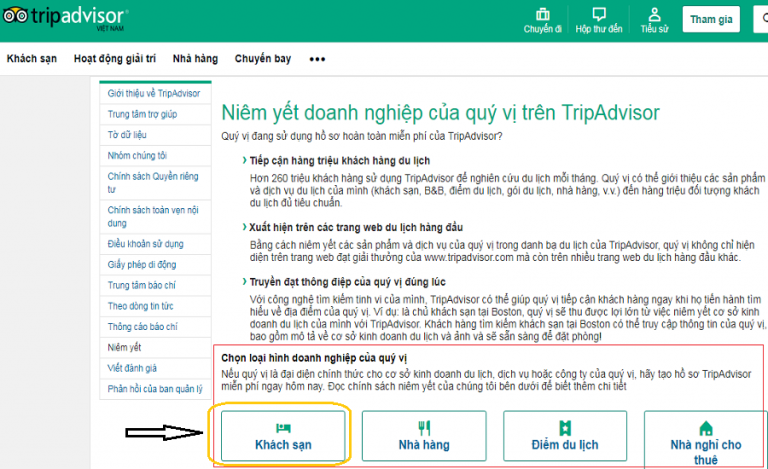Screen dimensions: 768x469
Task: Open the Hộp thư đến inbox icon
Action: tap(599, 14)
